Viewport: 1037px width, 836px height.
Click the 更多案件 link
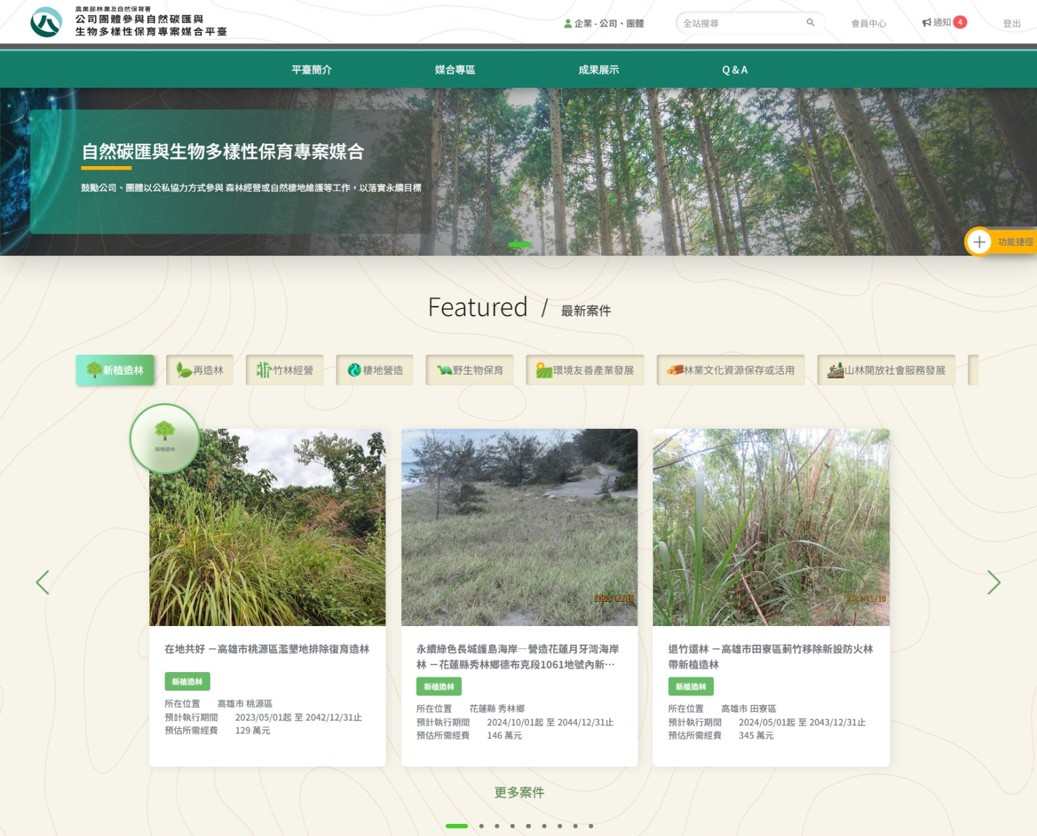(519, 792)
